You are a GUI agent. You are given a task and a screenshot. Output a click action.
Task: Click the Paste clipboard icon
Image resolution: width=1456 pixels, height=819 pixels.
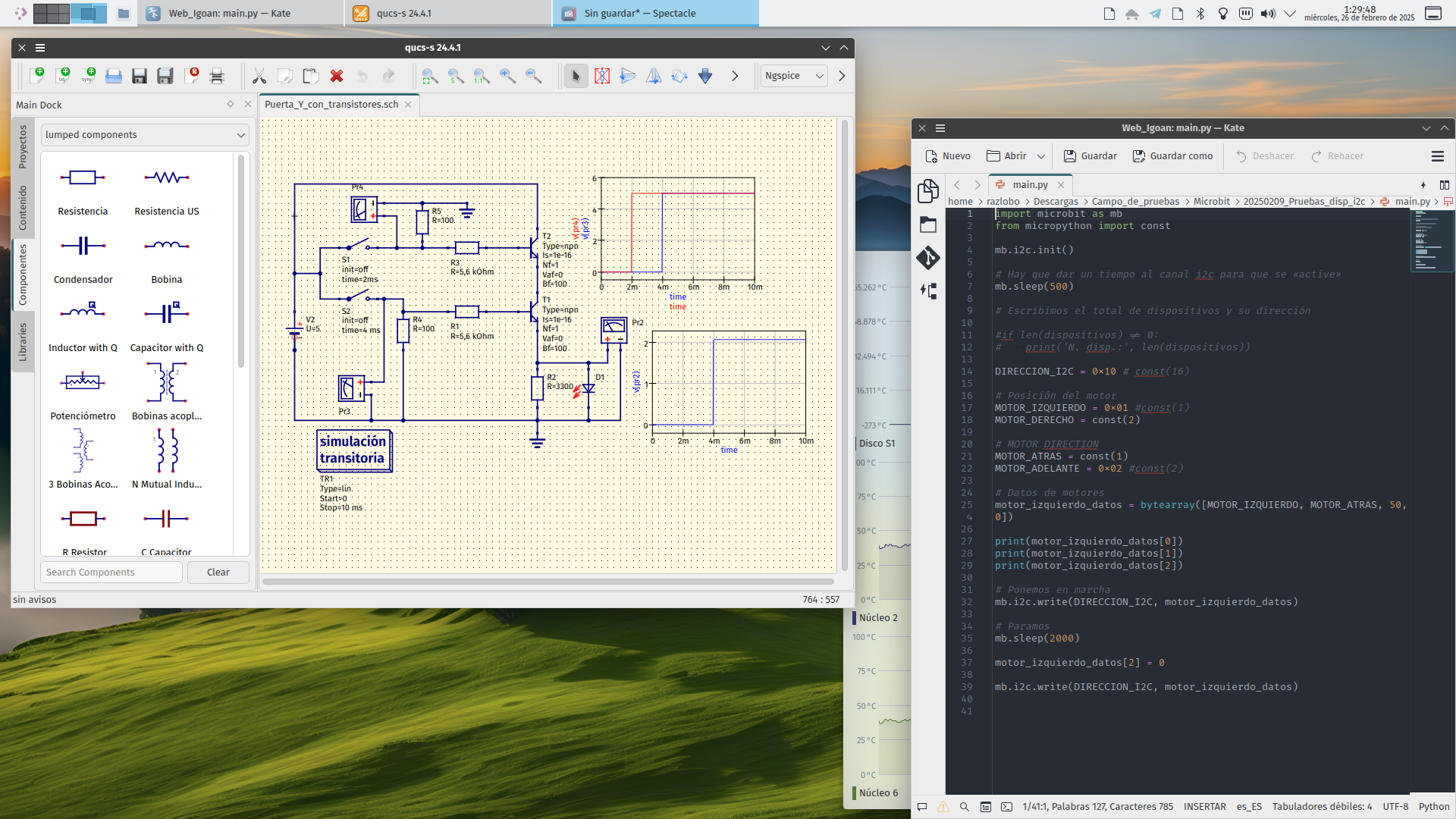(311, 76)
